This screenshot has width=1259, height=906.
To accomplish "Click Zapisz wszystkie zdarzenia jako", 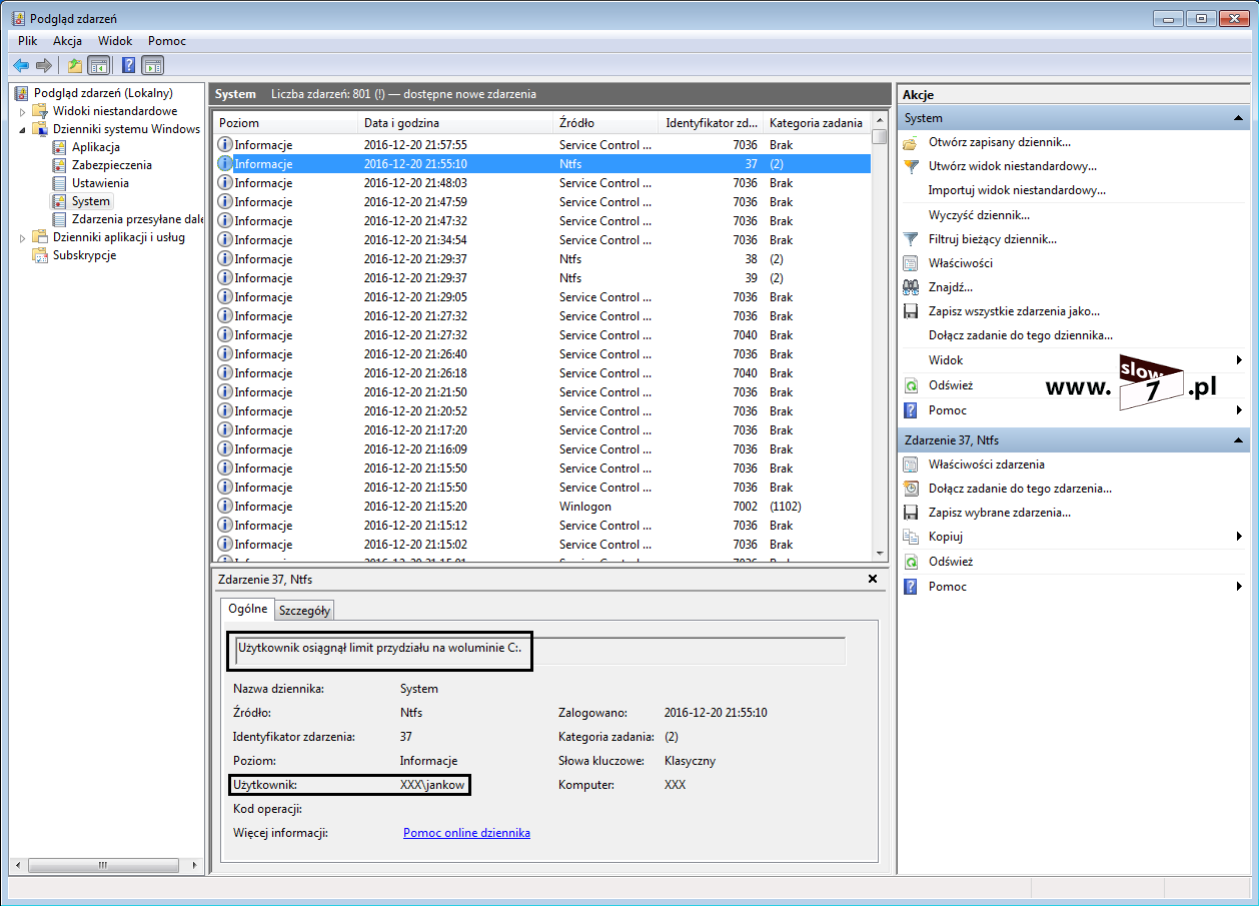I will point(1014,311).
